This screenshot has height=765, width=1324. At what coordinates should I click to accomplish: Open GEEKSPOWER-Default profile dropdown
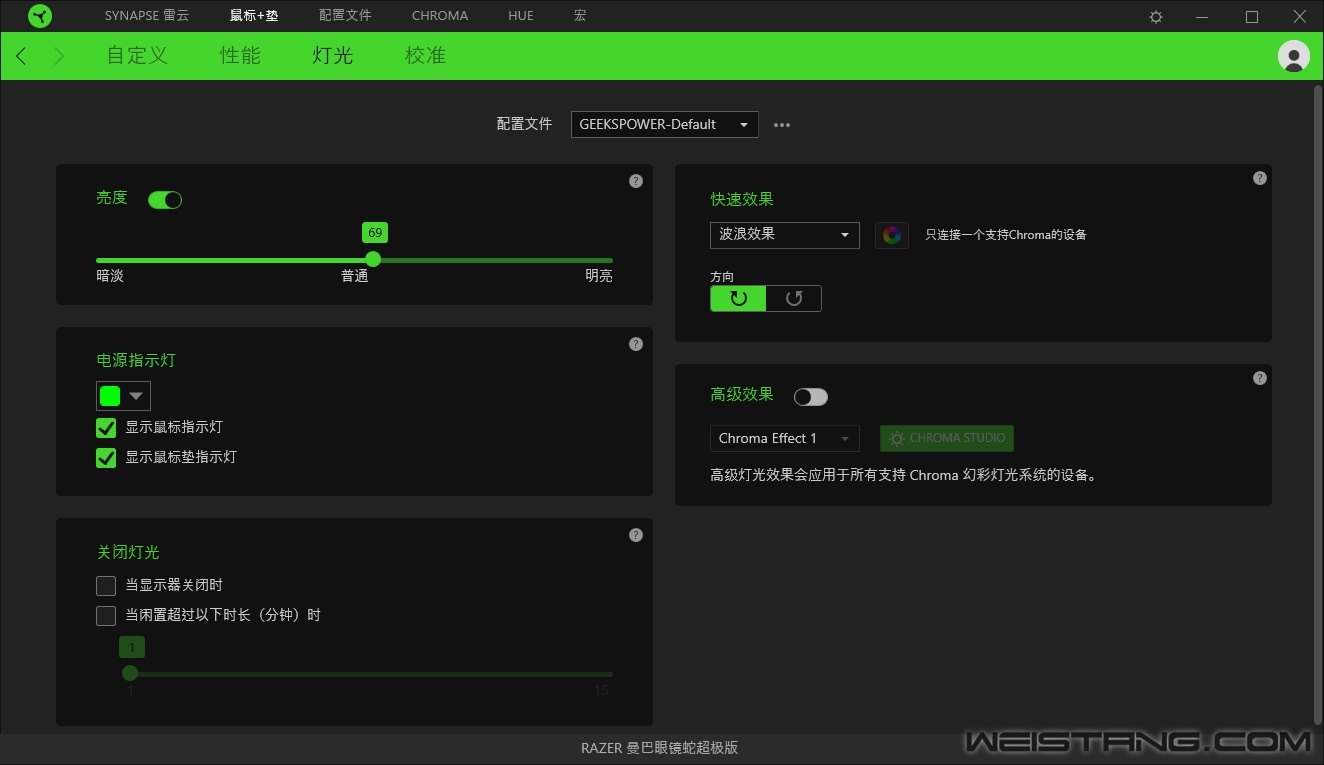click(x=665, y=125)
